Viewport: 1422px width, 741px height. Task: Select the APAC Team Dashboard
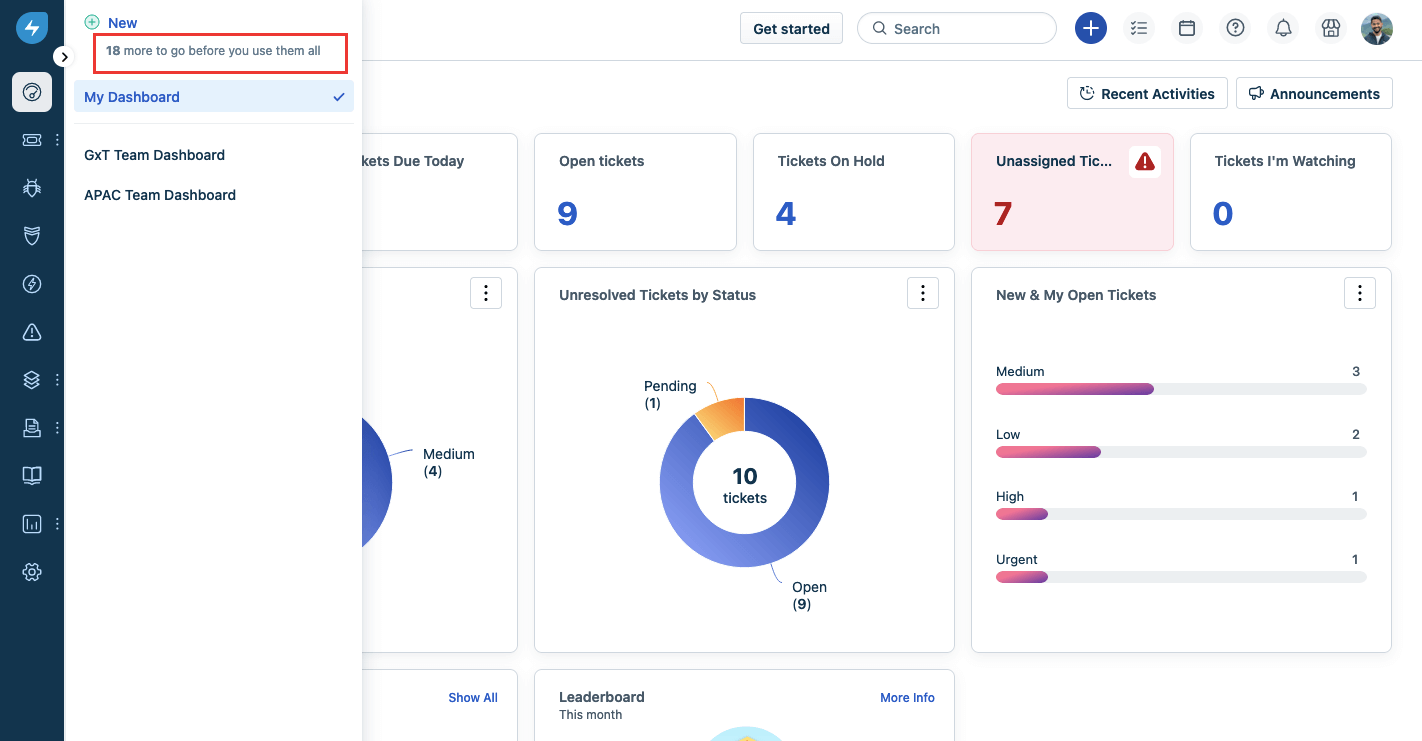click(159, 195)
